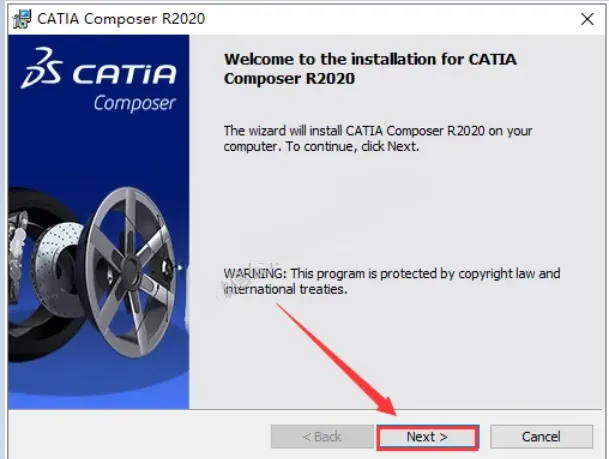This screenshot has width=609, height=459.
Task: Click the wheel hub center
Action: (x=134, y=269)
